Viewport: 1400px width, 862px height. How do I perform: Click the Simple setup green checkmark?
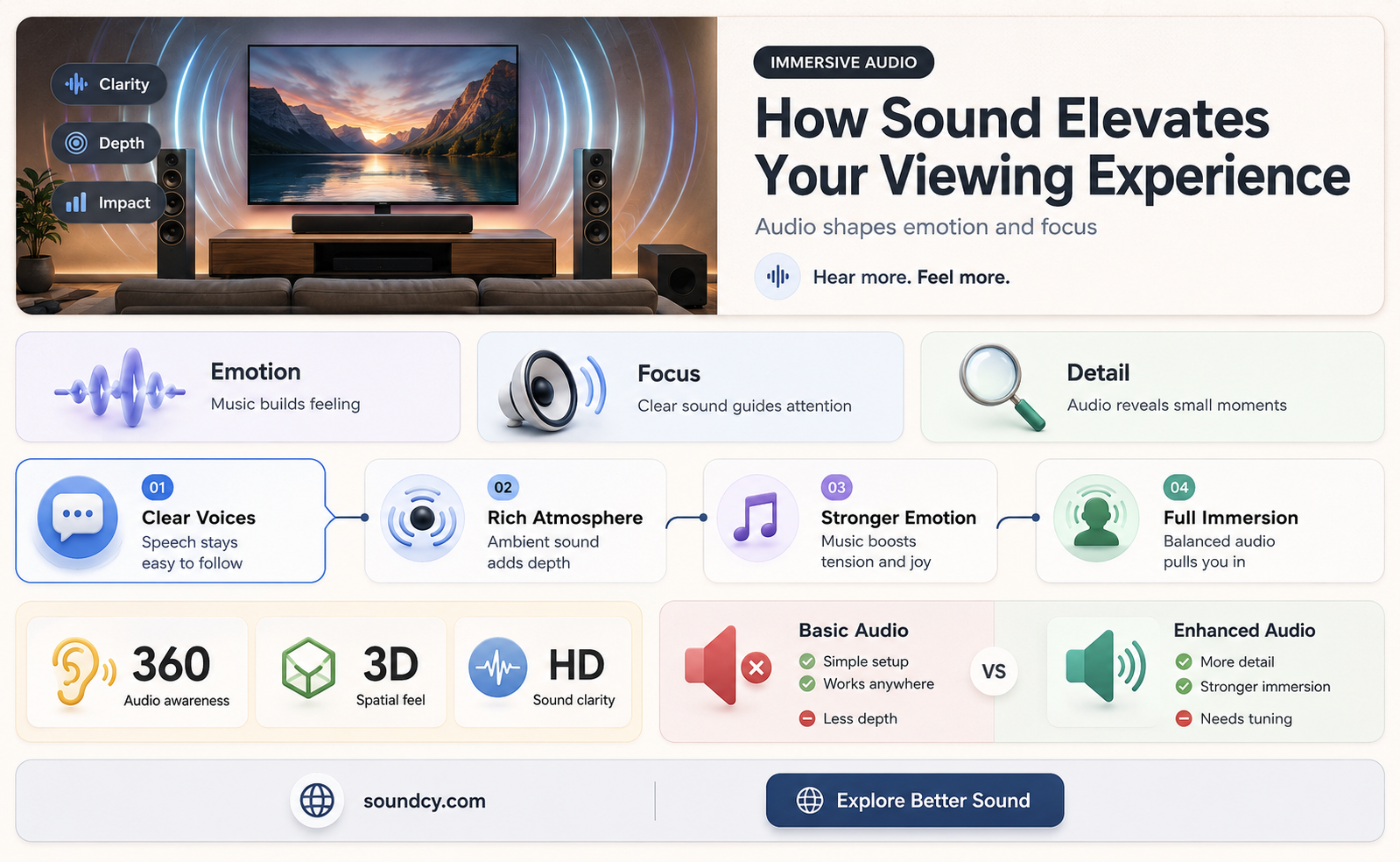tap(807, 661)
